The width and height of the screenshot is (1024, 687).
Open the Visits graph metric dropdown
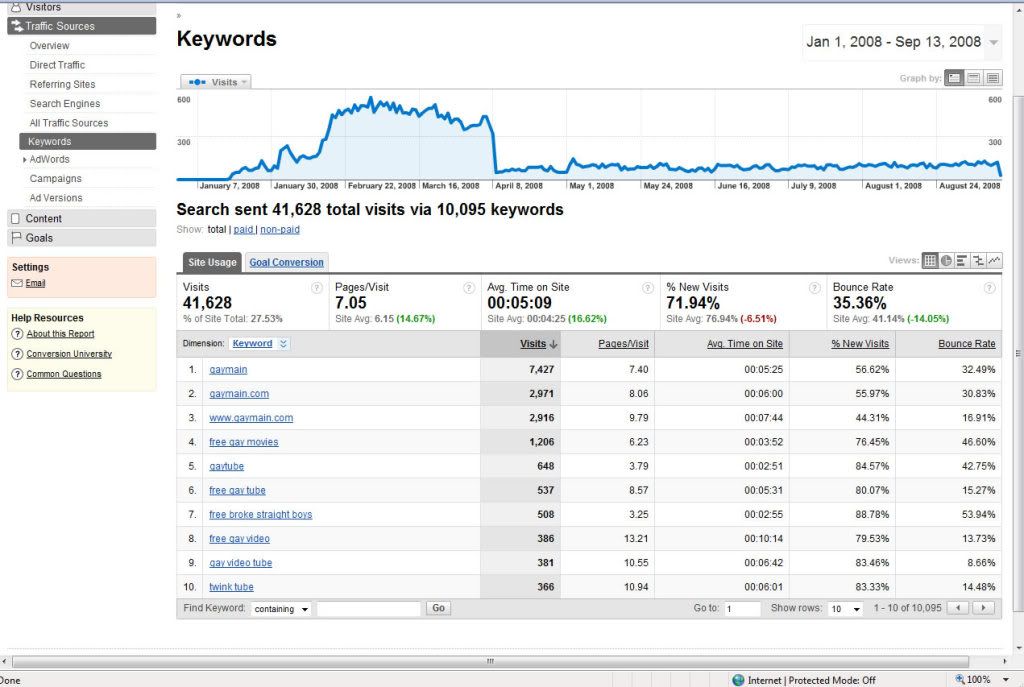215,82
